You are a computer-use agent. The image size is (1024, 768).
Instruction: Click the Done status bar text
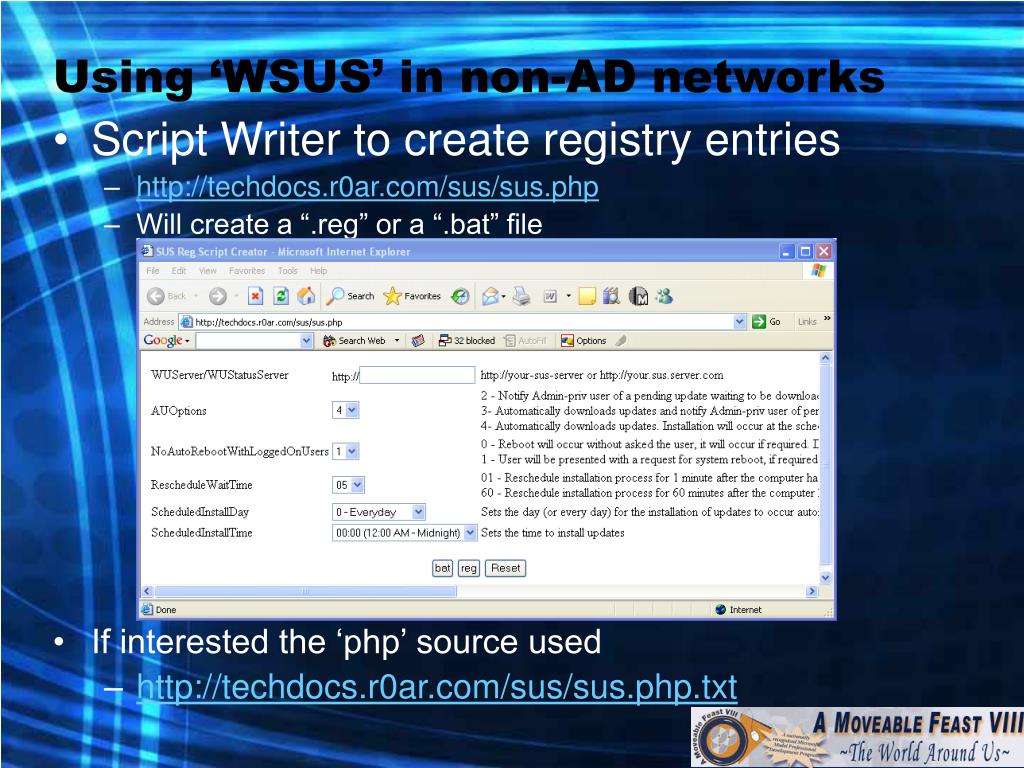[x=166, y=609]
